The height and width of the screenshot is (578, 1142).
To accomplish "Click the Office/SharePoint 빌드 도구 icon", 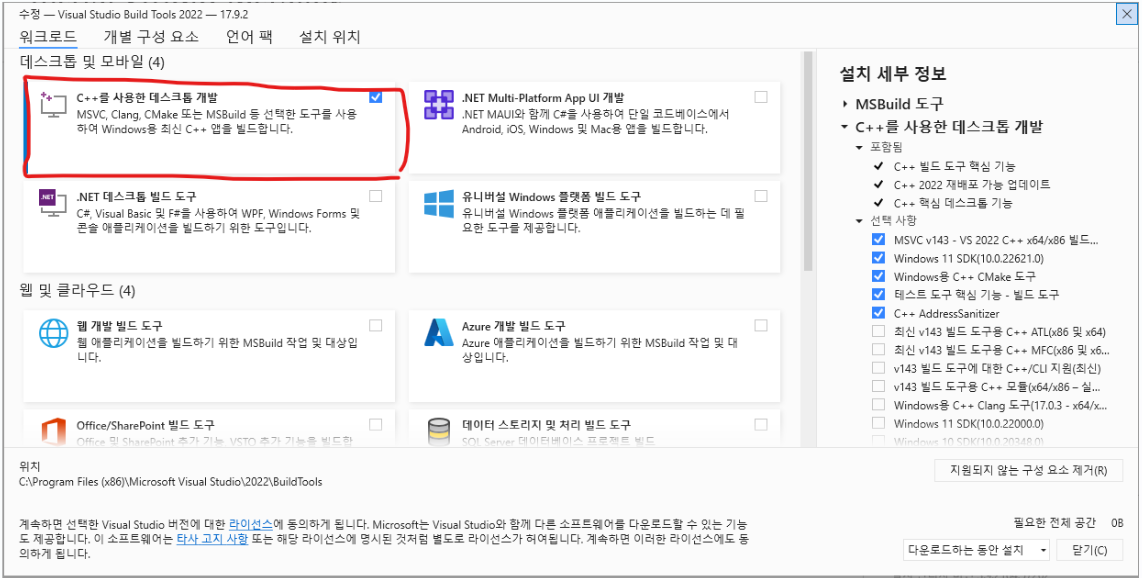I will [x=53, y=430].
